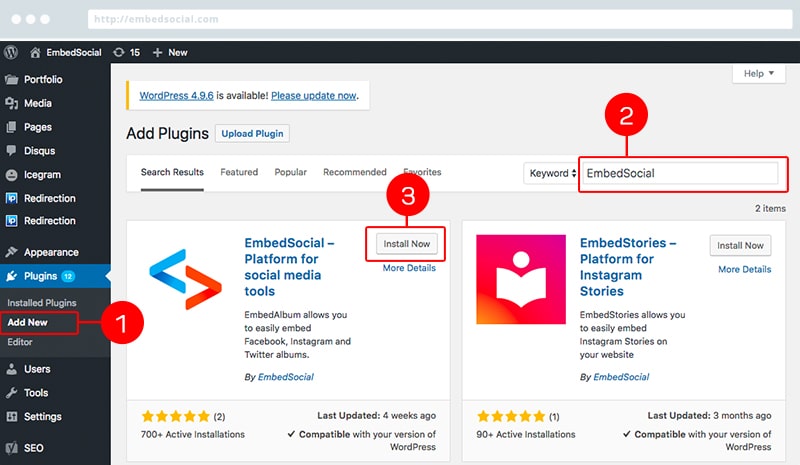Click the 'Add Plugins' page heading
The height and width of the screenshot is (465, 800).
pos(167,133)
